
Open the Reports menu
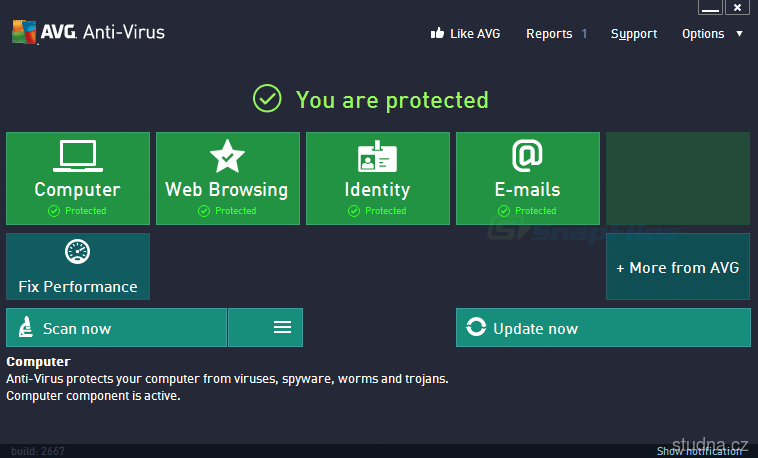549,34
